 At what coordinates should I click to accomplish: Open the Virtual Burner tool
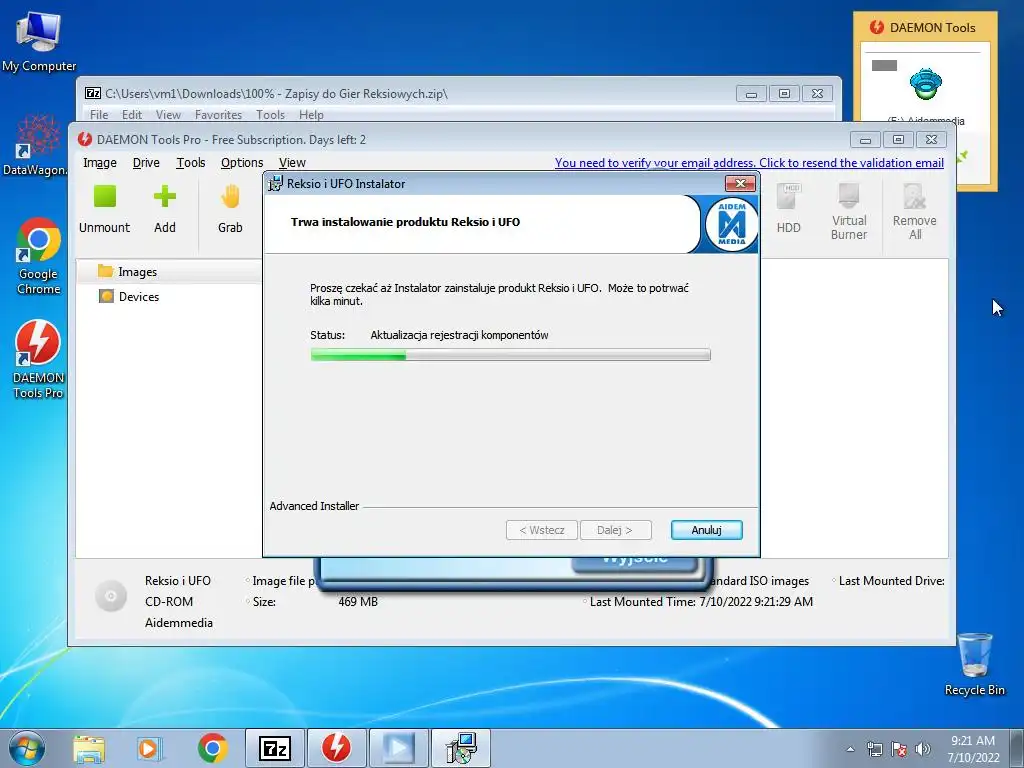[849, 212]
